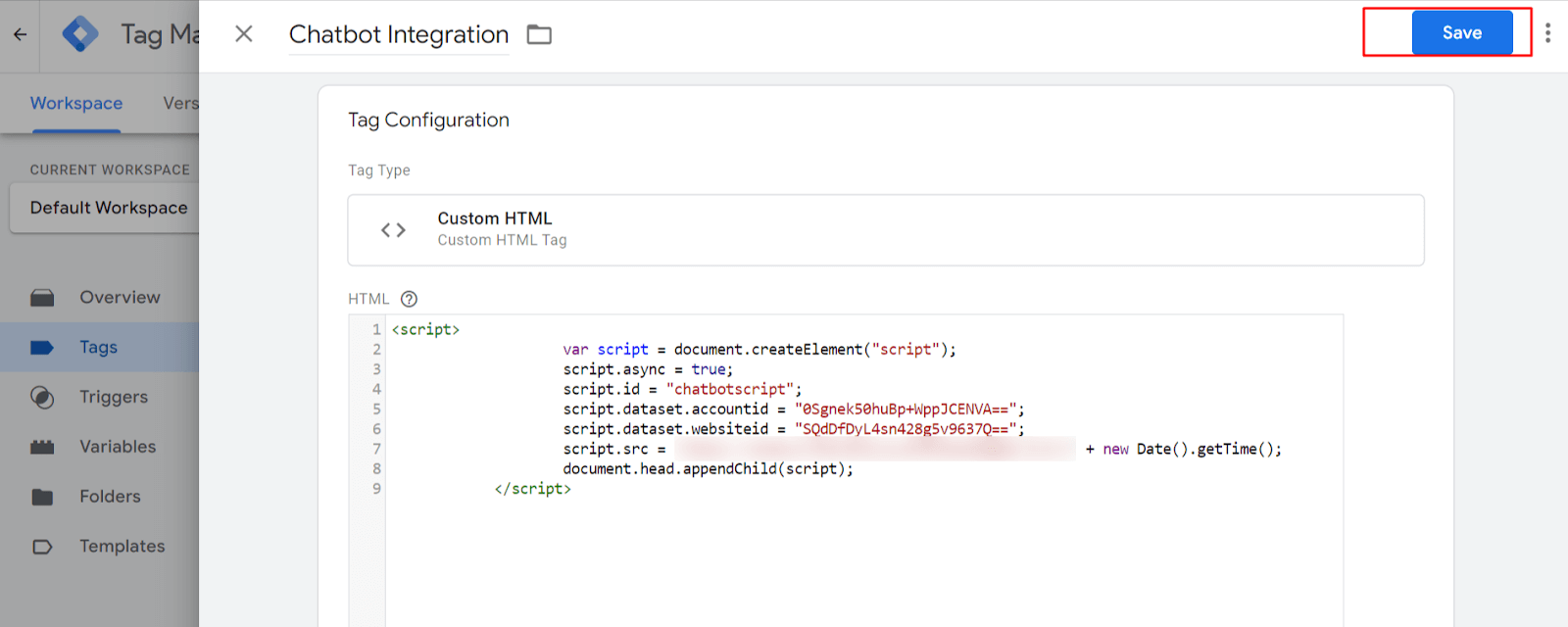
Task: Click the Custom HTML tag type card
Action: pos(885,230)
